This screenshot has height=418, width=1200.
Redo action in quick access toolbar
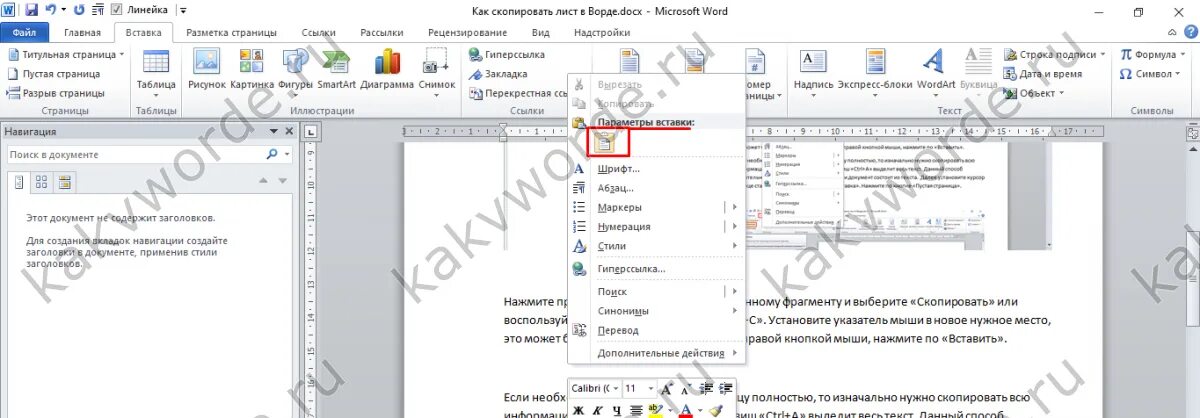(80, 10)
